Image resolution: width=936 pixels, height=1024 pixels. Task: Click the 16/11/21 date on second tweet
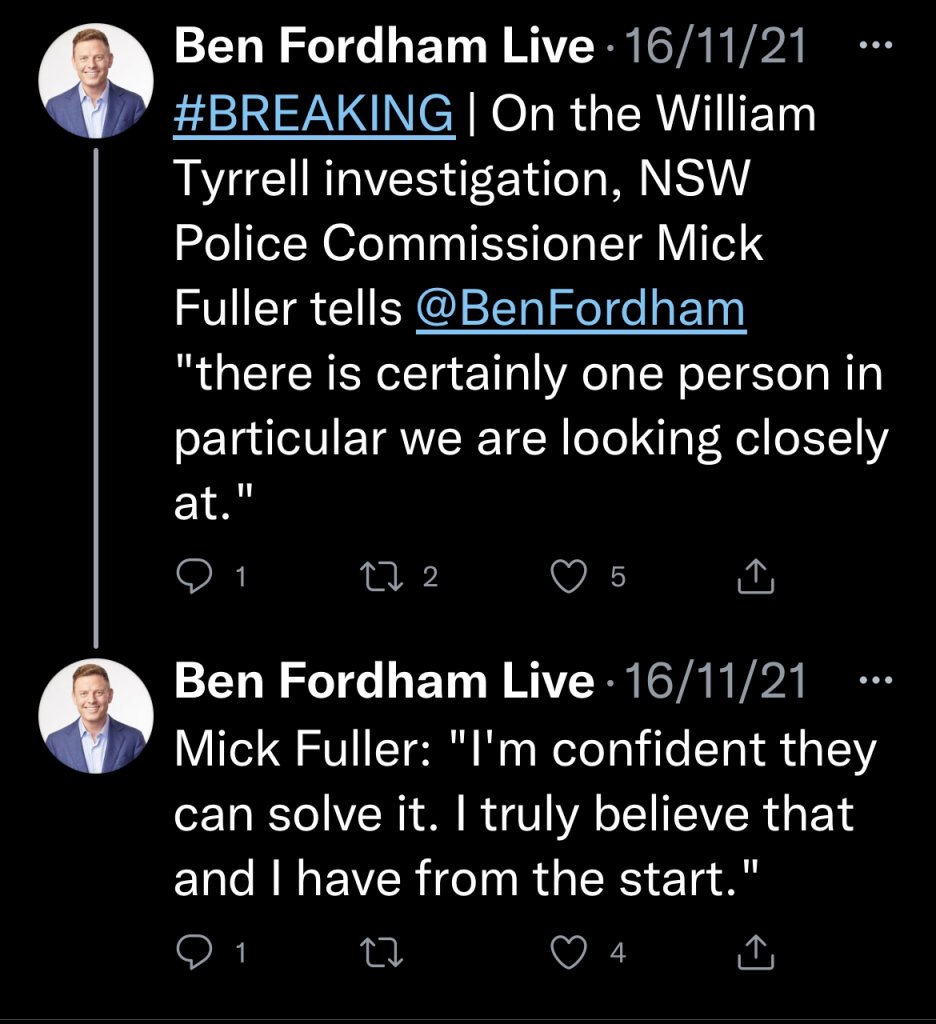pyautogui.click(x=714, y=683)
